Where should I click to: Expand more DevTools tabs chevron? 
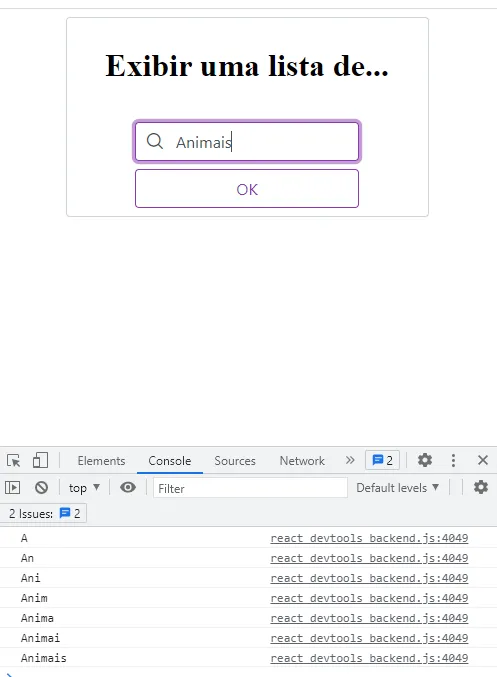click(x=350, y=460)
